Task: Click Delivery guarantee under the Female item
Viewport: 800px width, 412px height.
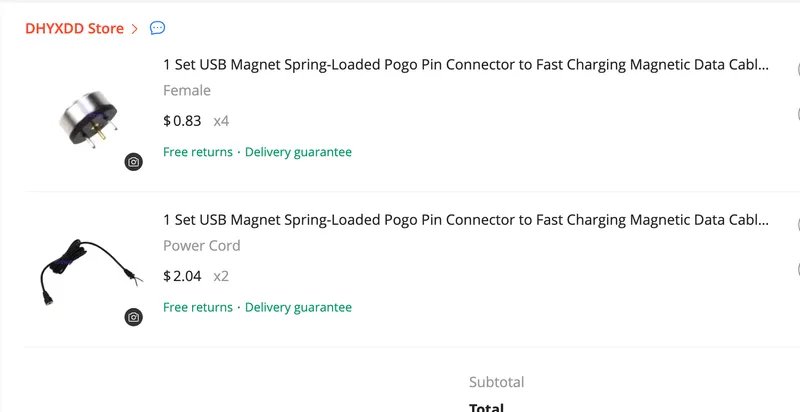Action: (x=298, y=152)
